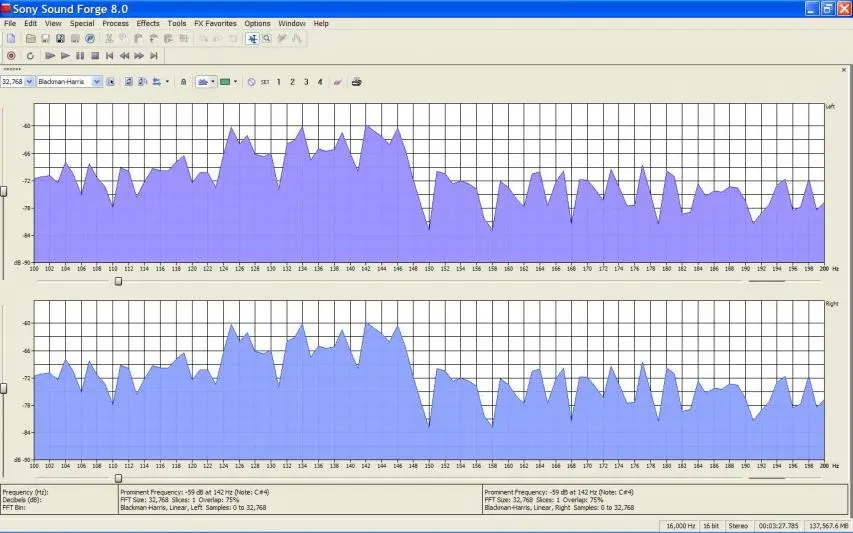The width and height of the screenshot is (853, 533).
Task: Click the 137,567.6 MB free space field
Action: pyautogui.click(x=827, y=526)
